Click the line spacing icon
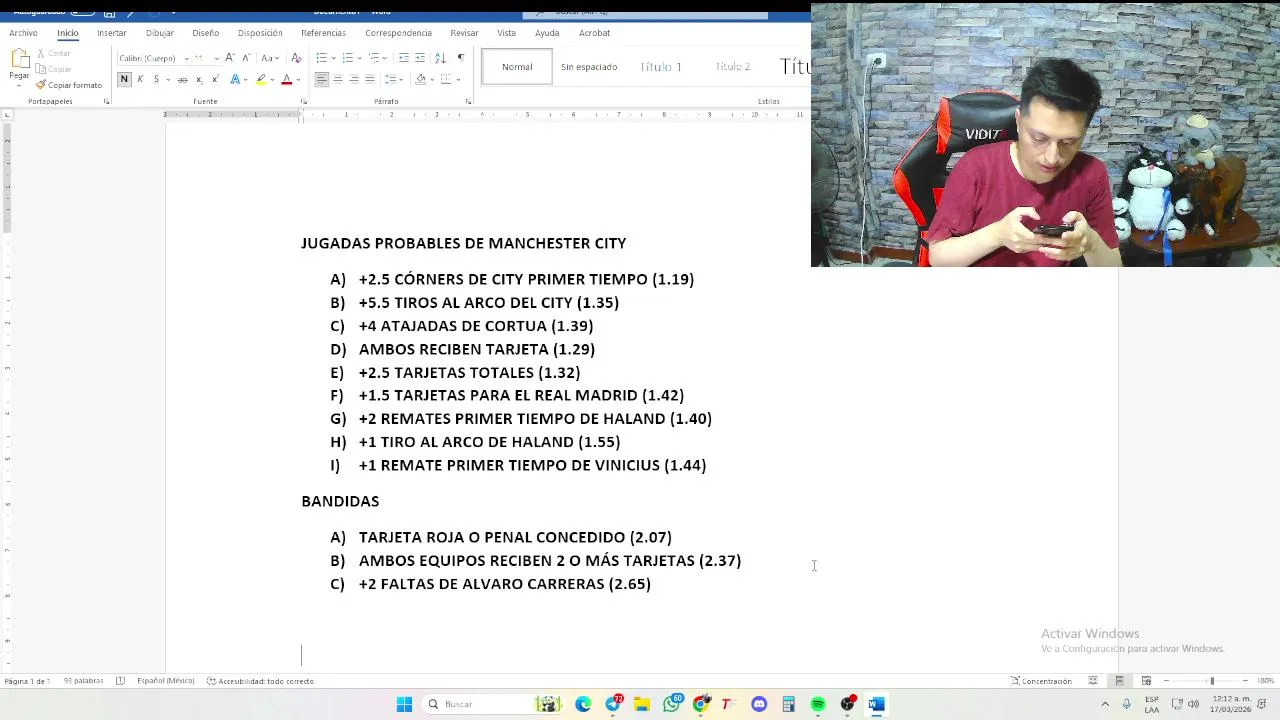 [391, 79]
